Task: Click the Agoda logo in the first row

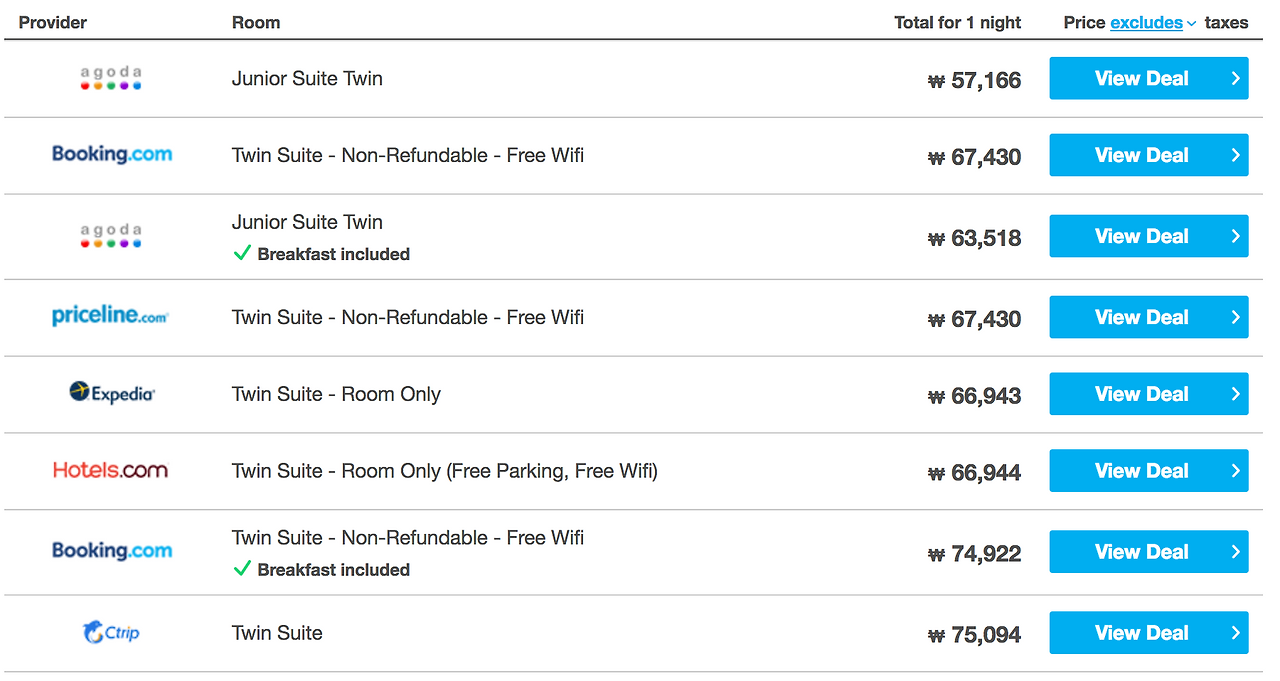Action: 110,79
